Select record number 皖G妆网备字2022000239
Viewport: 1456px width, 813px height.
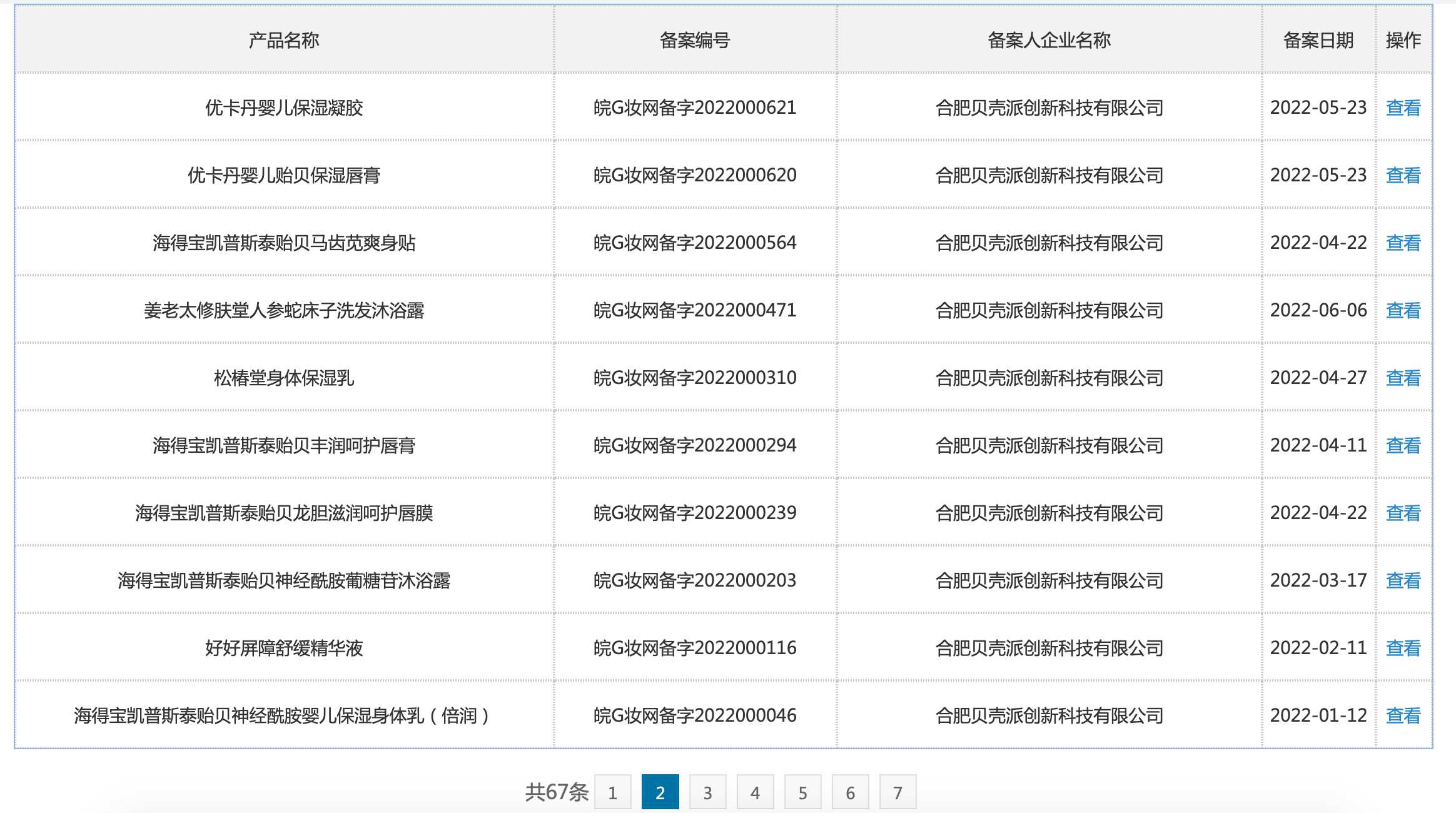695,513
